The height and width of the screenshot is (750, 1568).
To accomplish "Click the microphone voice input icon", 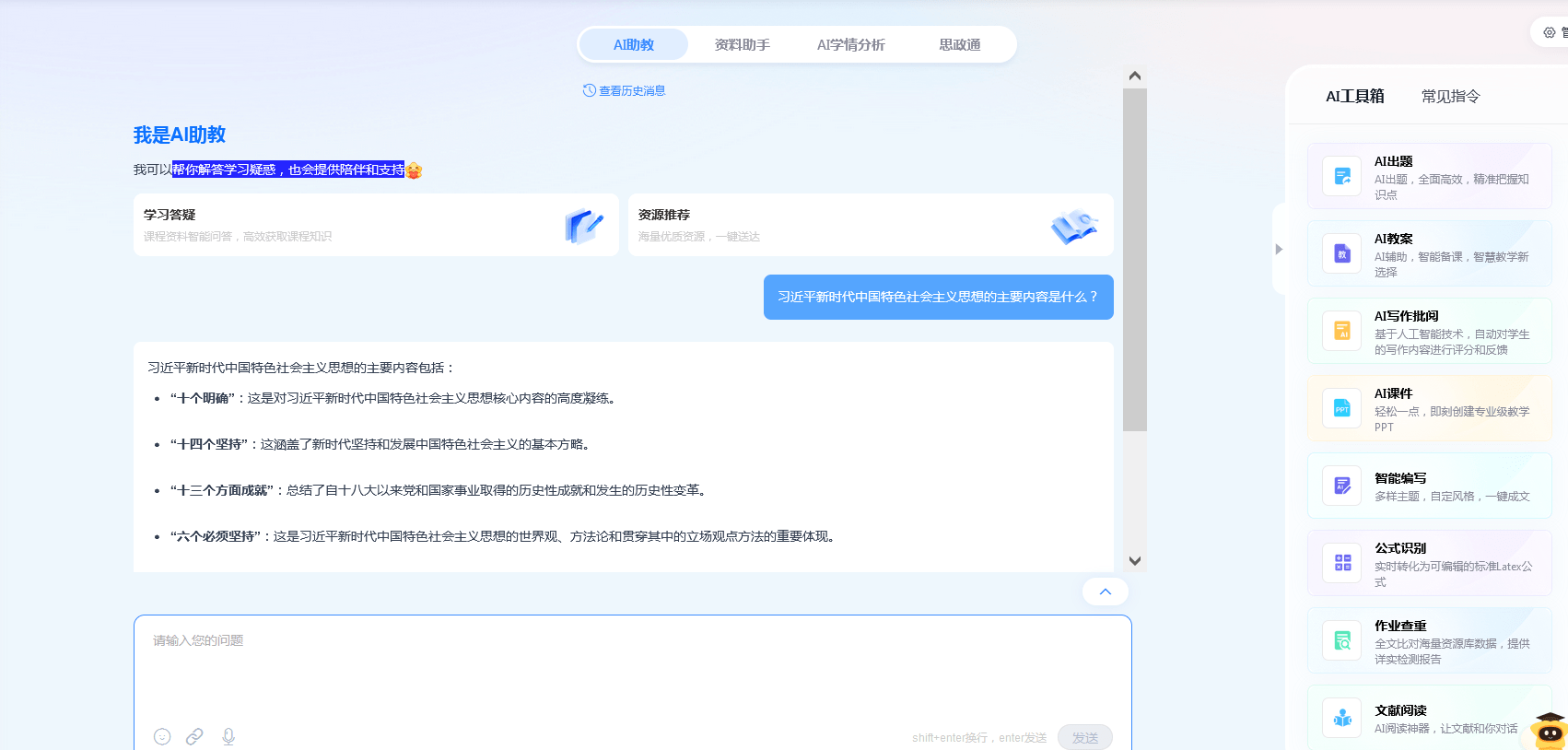I will 228,736.
